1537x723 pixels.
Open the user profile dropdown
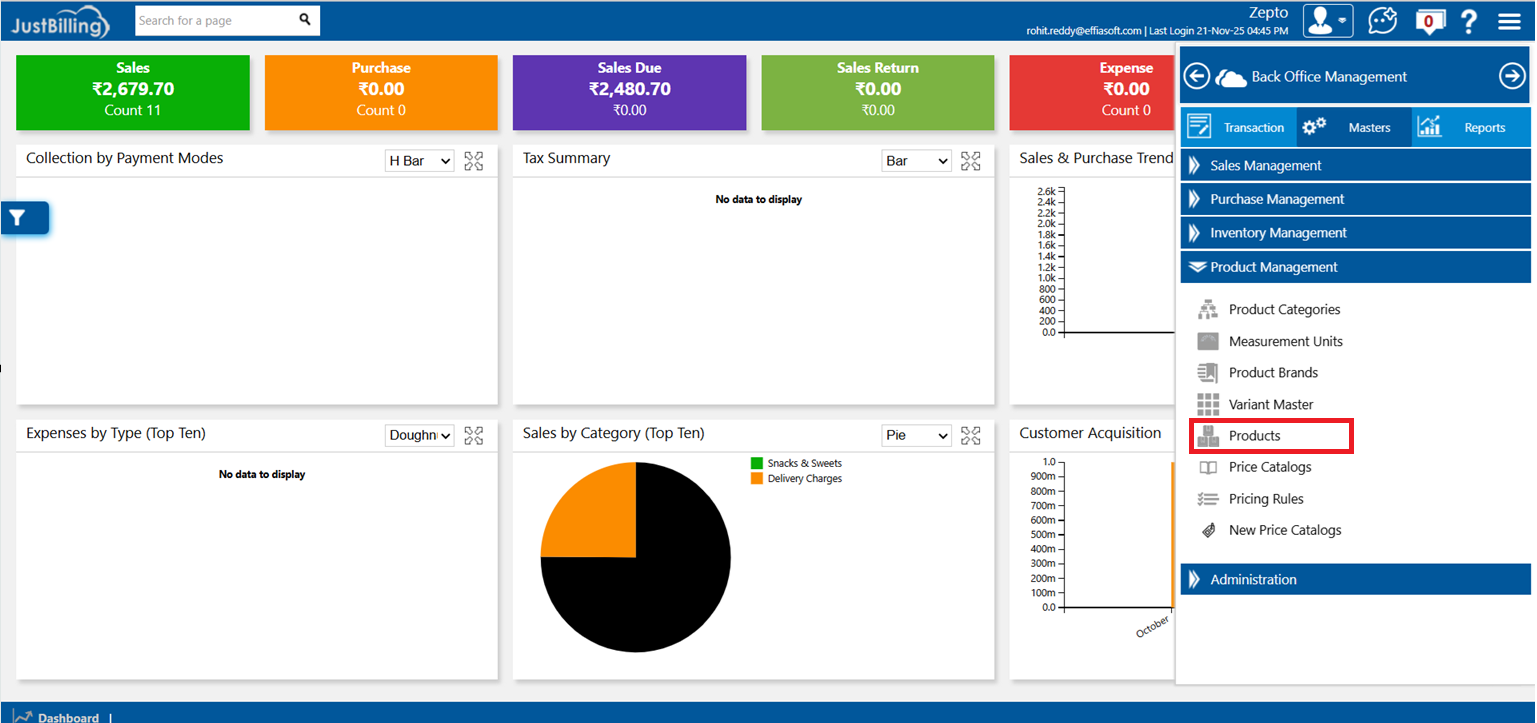tap(1327, 21)
